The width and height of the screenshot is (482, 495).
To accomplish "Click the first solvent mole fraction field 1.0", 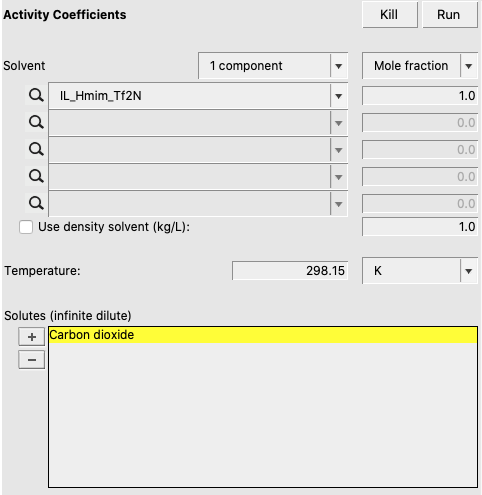I will (x=420, y=96).
